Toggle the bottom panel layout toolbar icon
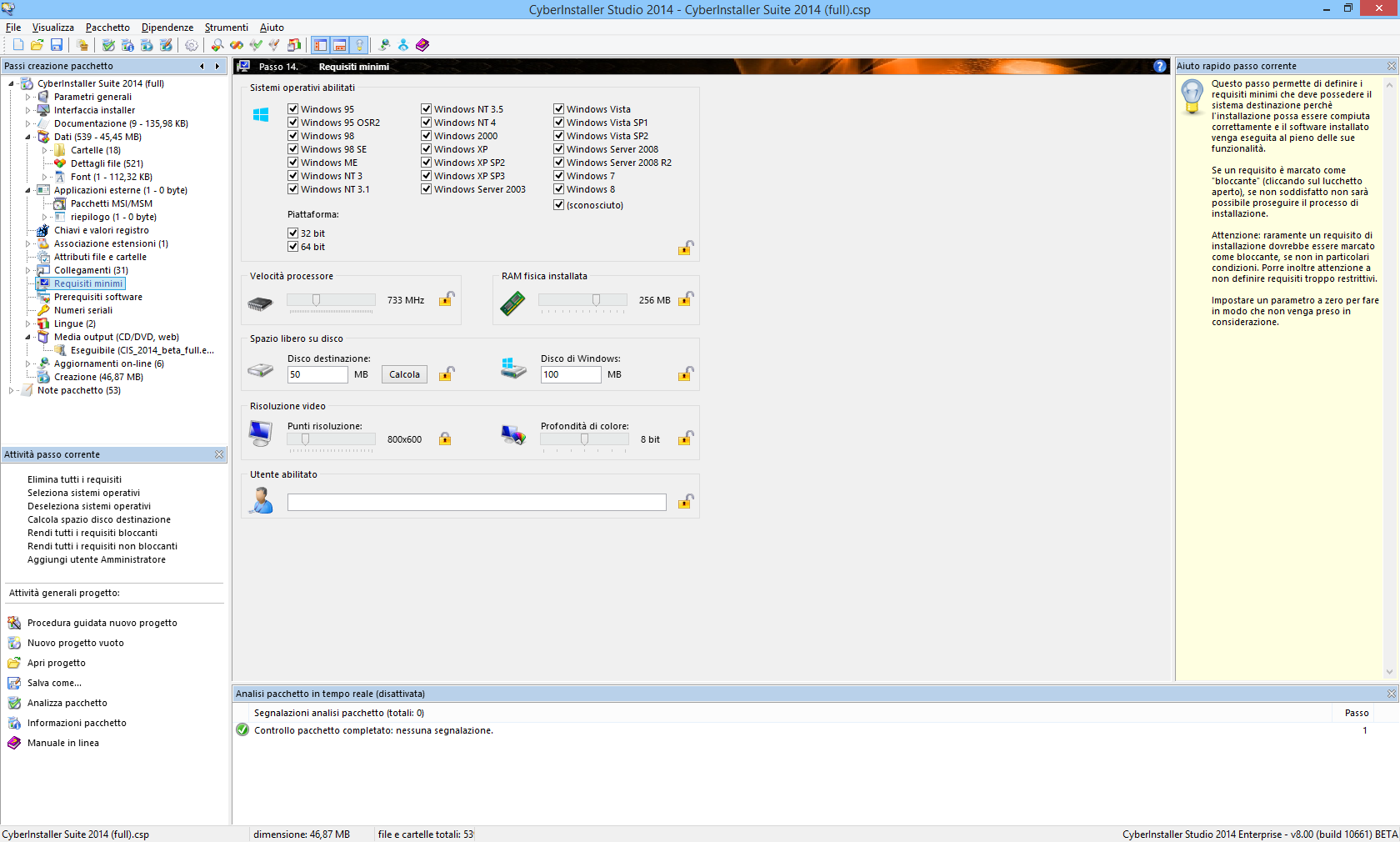The width and height of the screenshot is (1400, 842). 340,45
